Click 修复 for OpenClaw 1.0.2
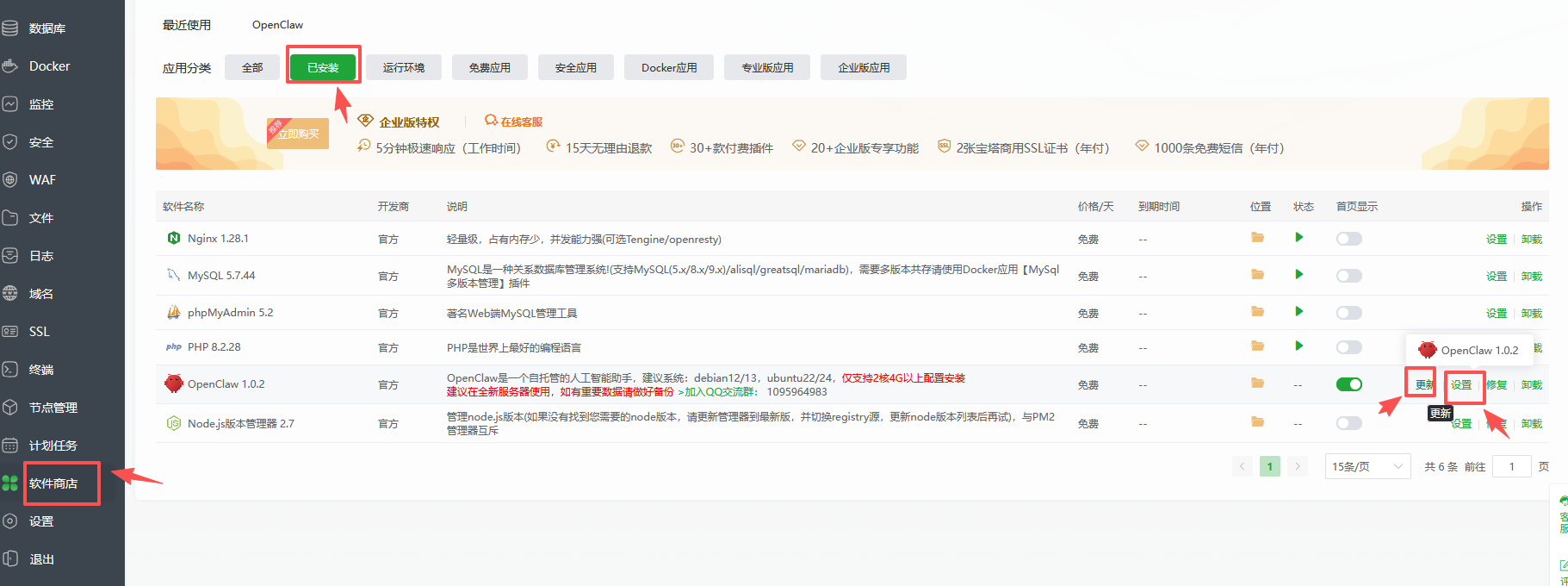 click(x=1497, y=384)
